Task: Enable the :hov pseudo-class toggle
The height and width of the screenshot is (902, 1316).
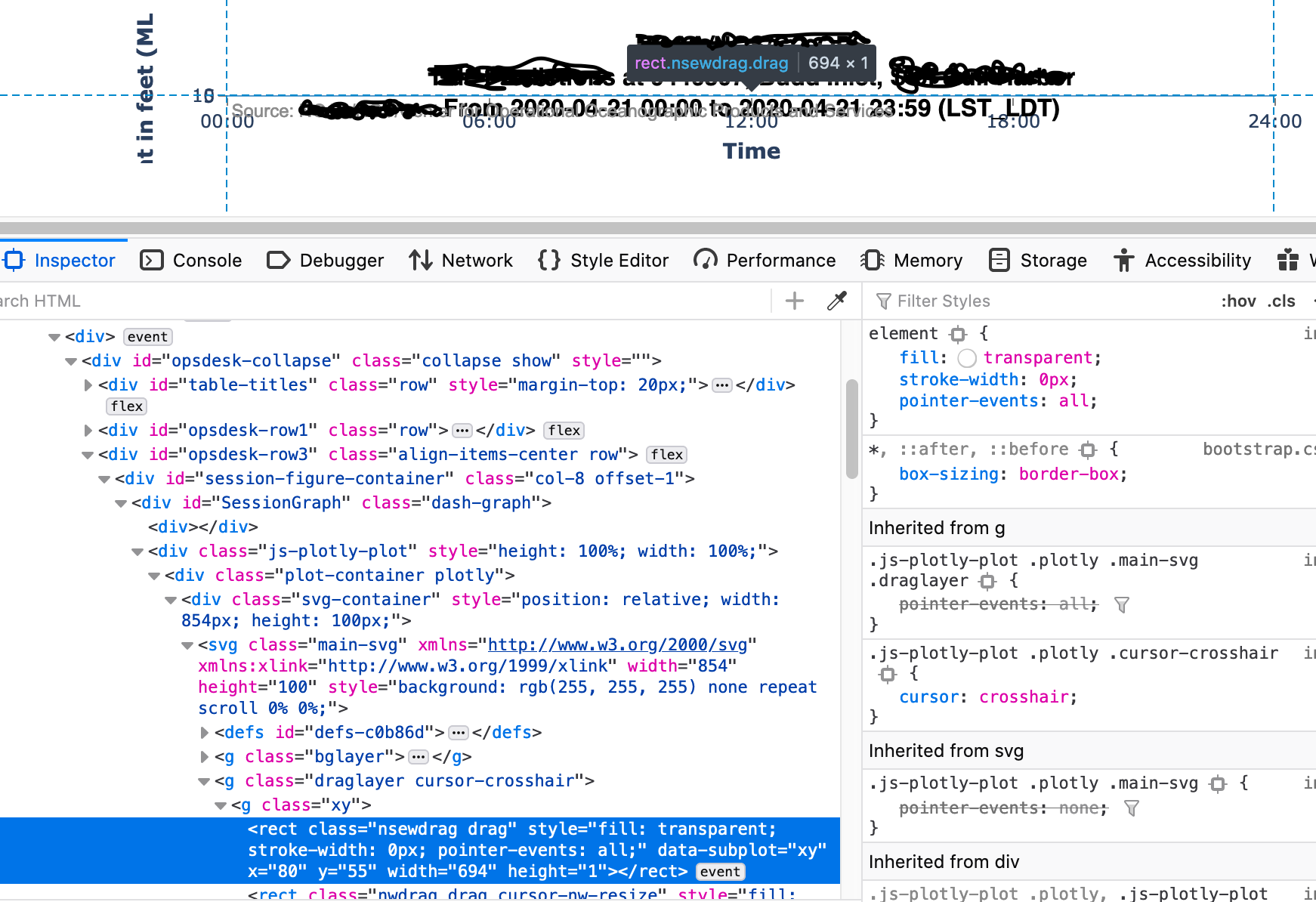Action: [1239, 301]
